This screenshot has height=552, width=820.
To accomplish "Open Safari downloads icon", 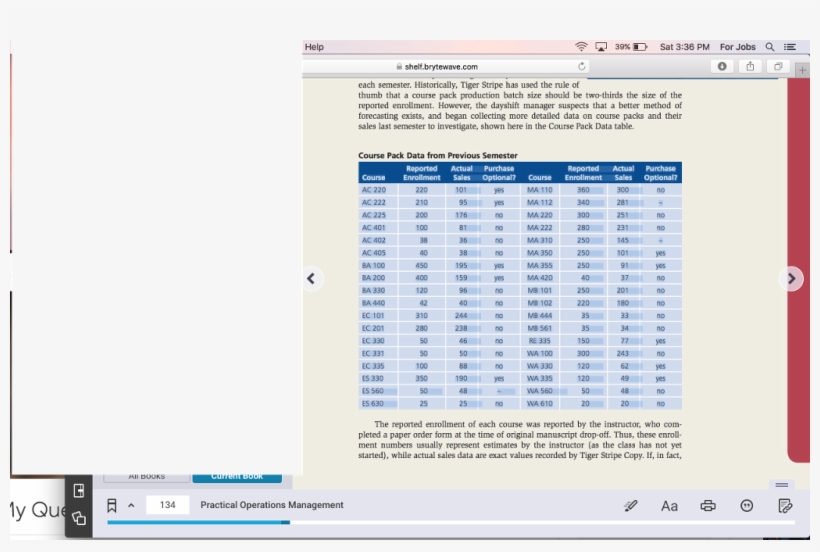I will pos(722,66).
